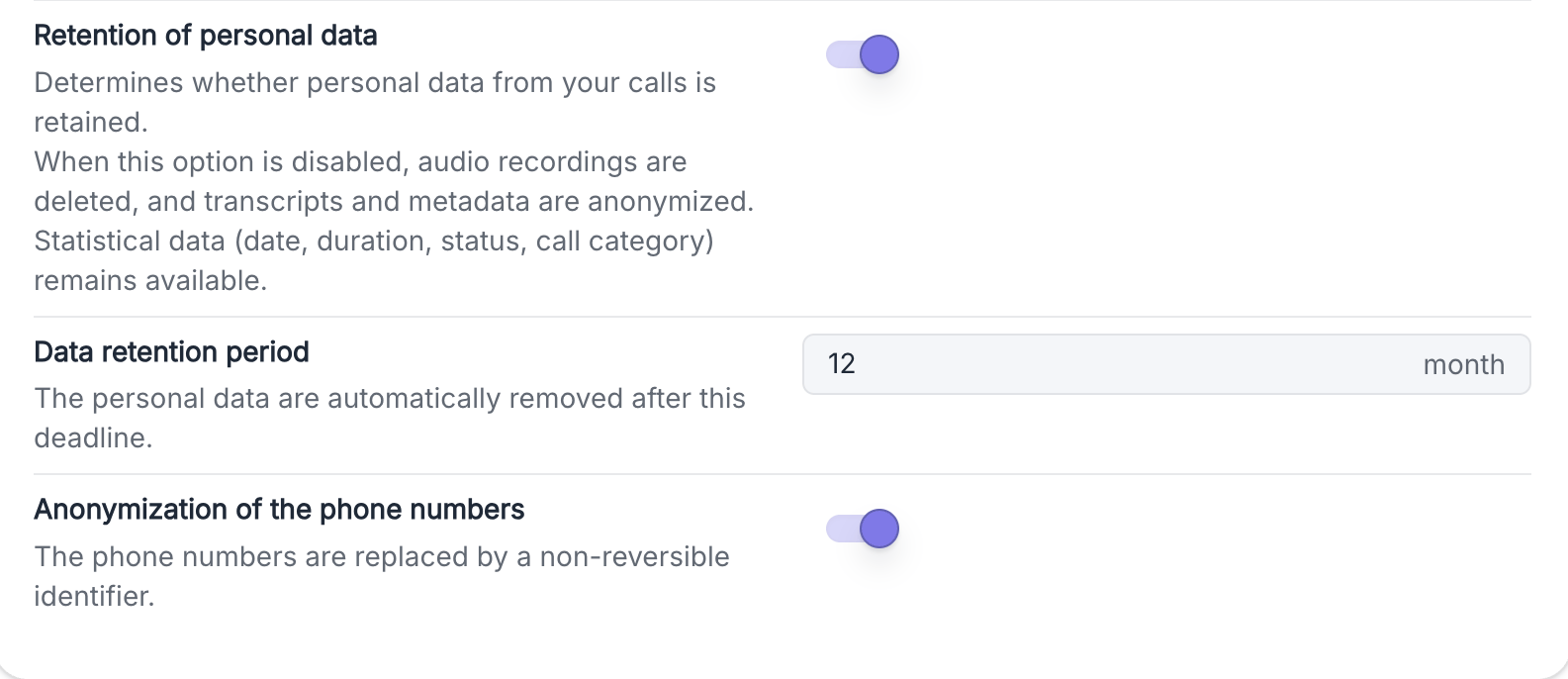The width and height of the screenshot is (1568, 679).
Task: Click the text about data automatically removed
Action: (390, 418)
